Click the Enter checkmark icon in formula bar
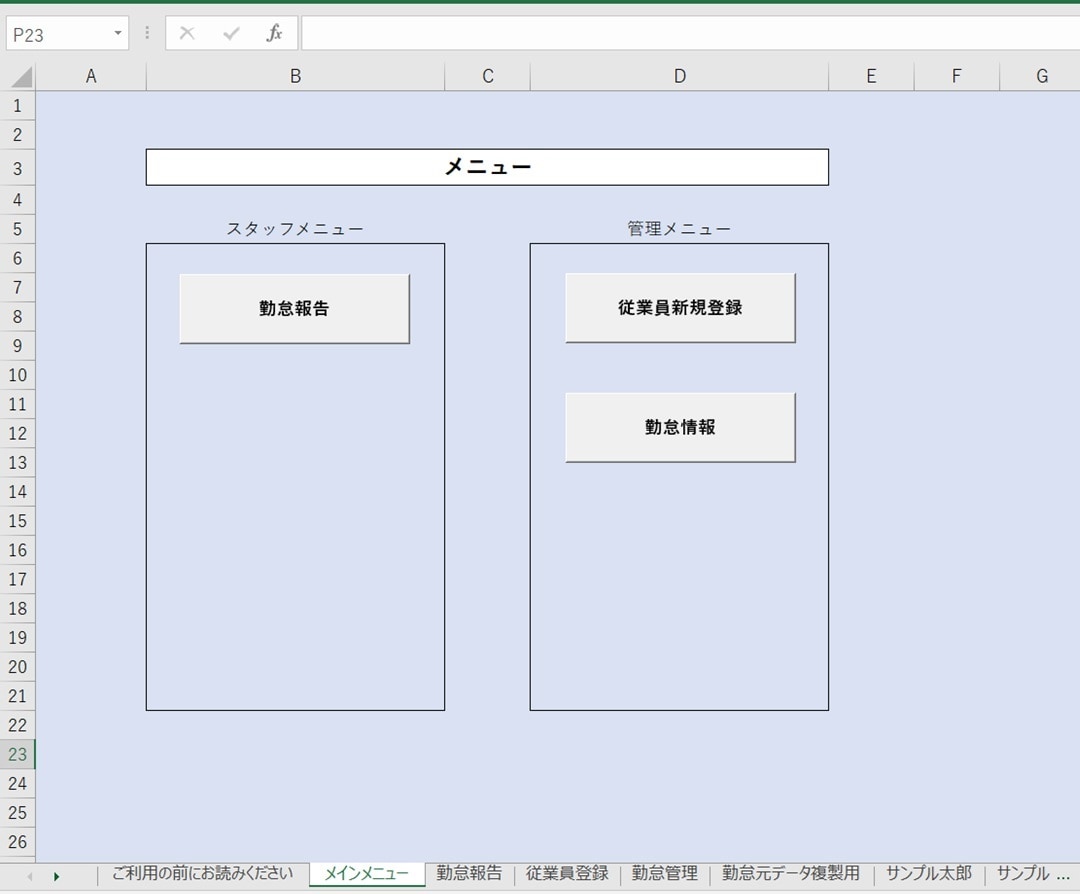 click(231, 33)
